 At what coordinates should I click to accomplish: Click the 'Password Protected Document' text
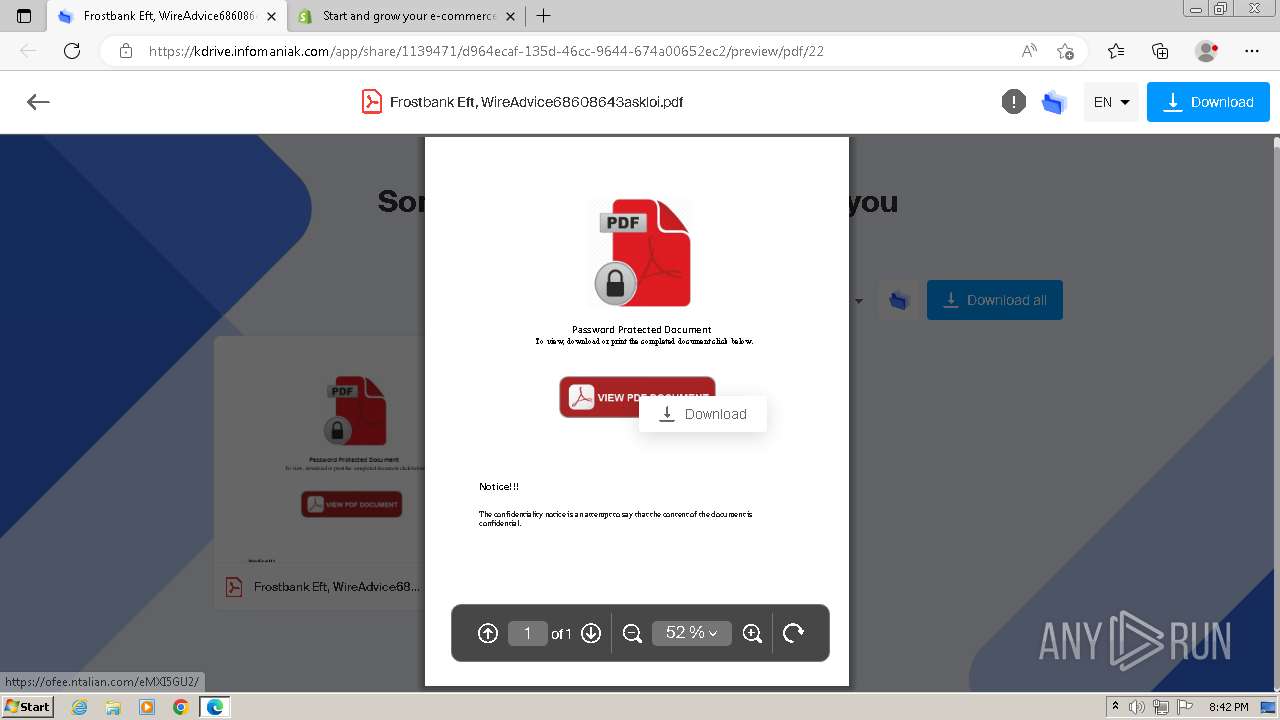[x=642, y=330]
